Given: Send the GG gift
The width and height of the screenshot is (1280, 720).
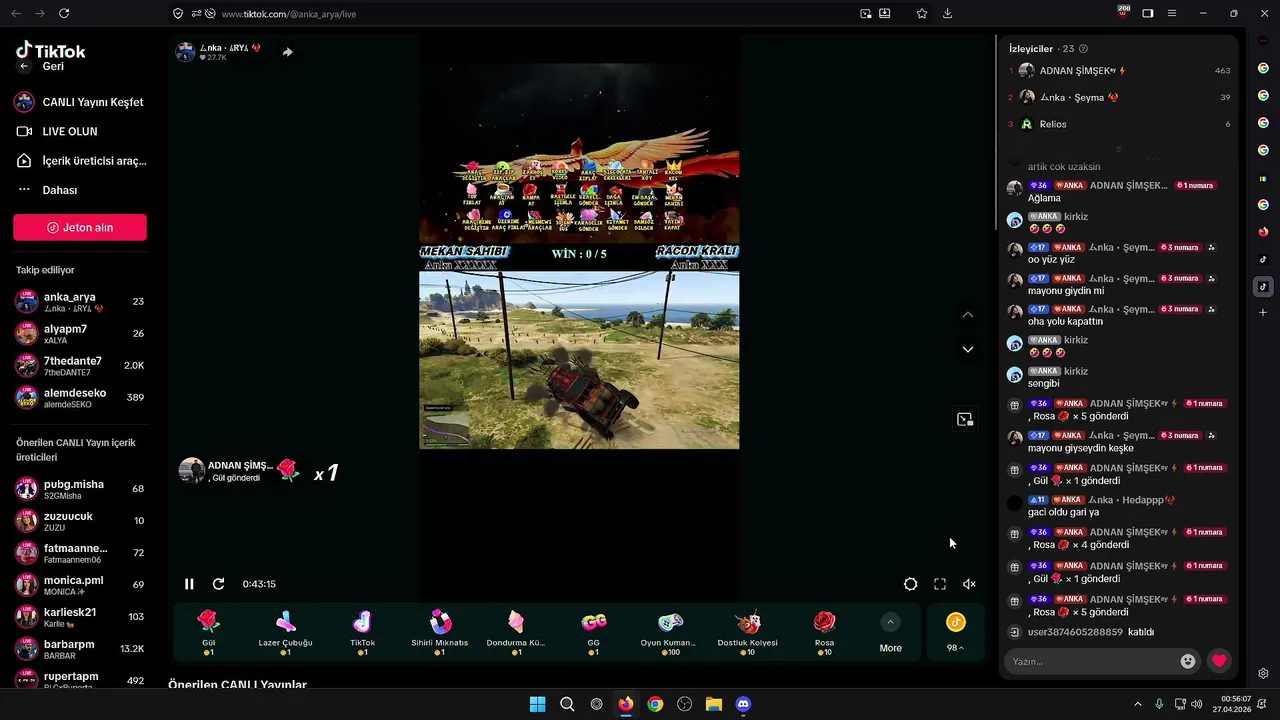Looking at the screenshot, I should point(593,632).
